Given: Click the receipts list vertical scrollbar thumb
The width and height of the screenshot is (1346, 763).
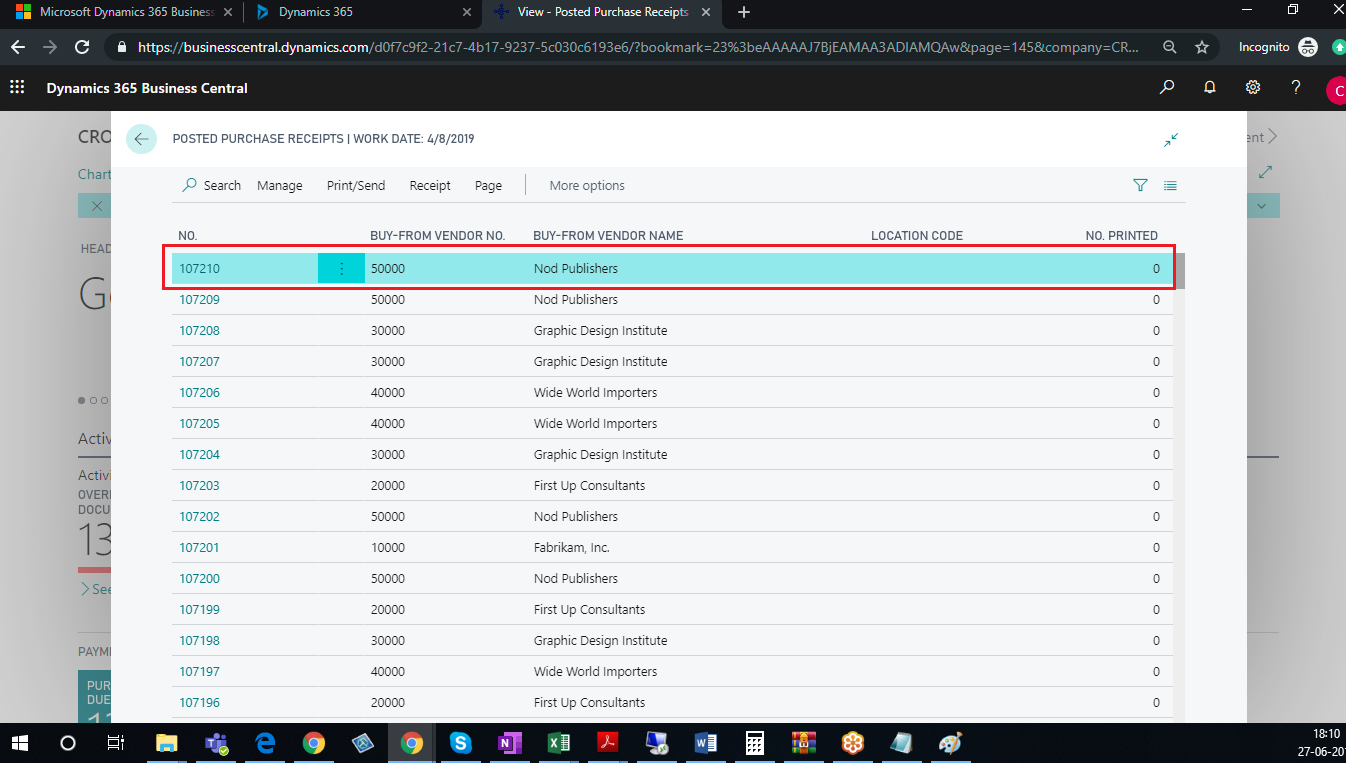Looking at the screenshot, I should (x=1180, y=271).
